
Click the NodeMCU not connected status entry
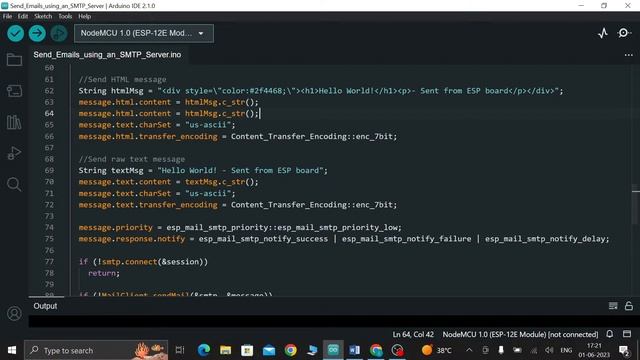(x=520, y=334)
